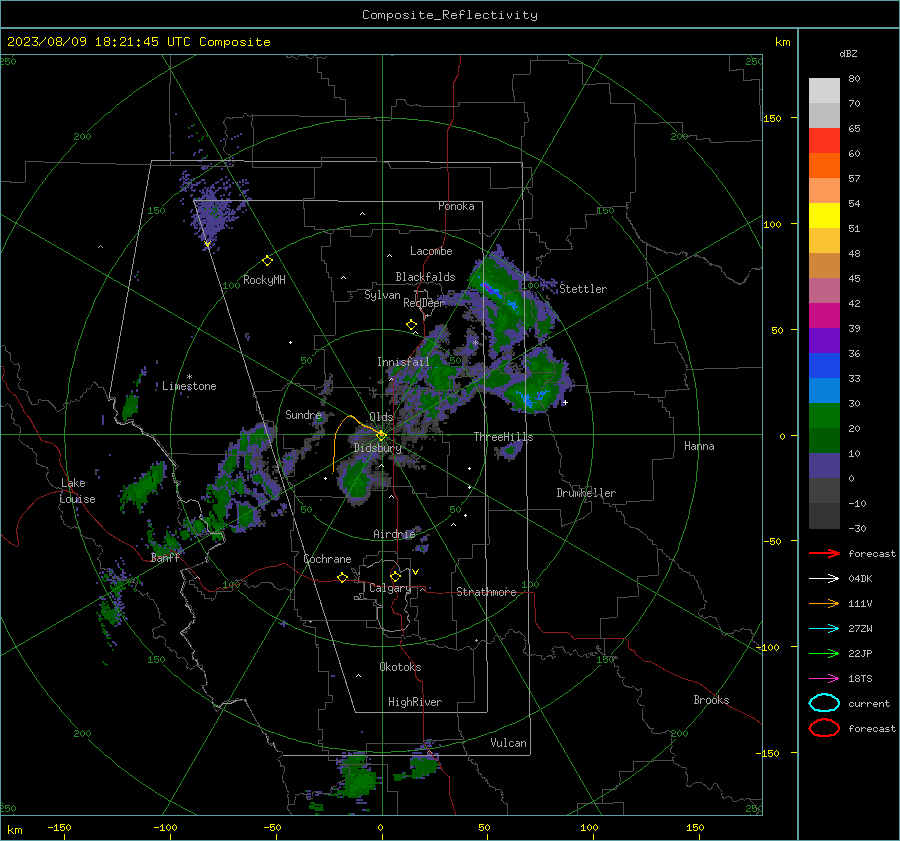Click the 39 dBZ magenta color swatch

(x=824, y=315)
